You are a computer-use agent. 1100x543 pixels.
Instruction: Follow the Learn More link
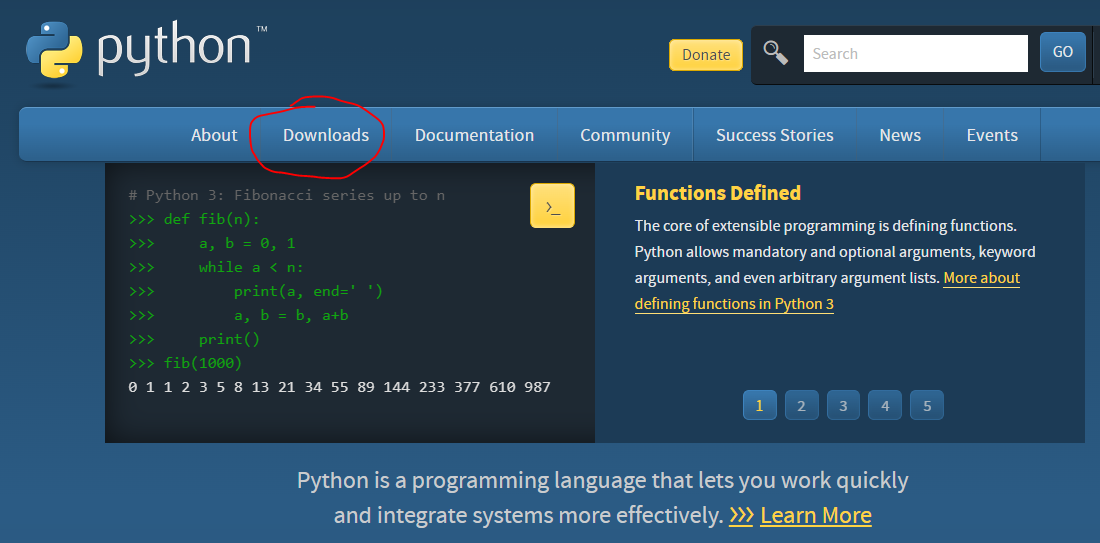816,516
